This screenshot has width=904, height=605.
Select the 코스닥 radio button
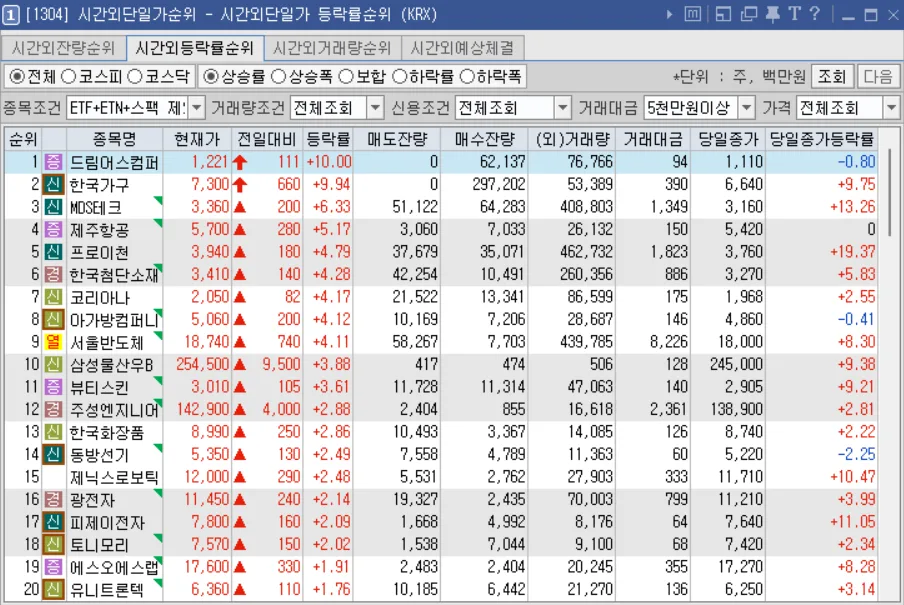(x=134, y=77)
